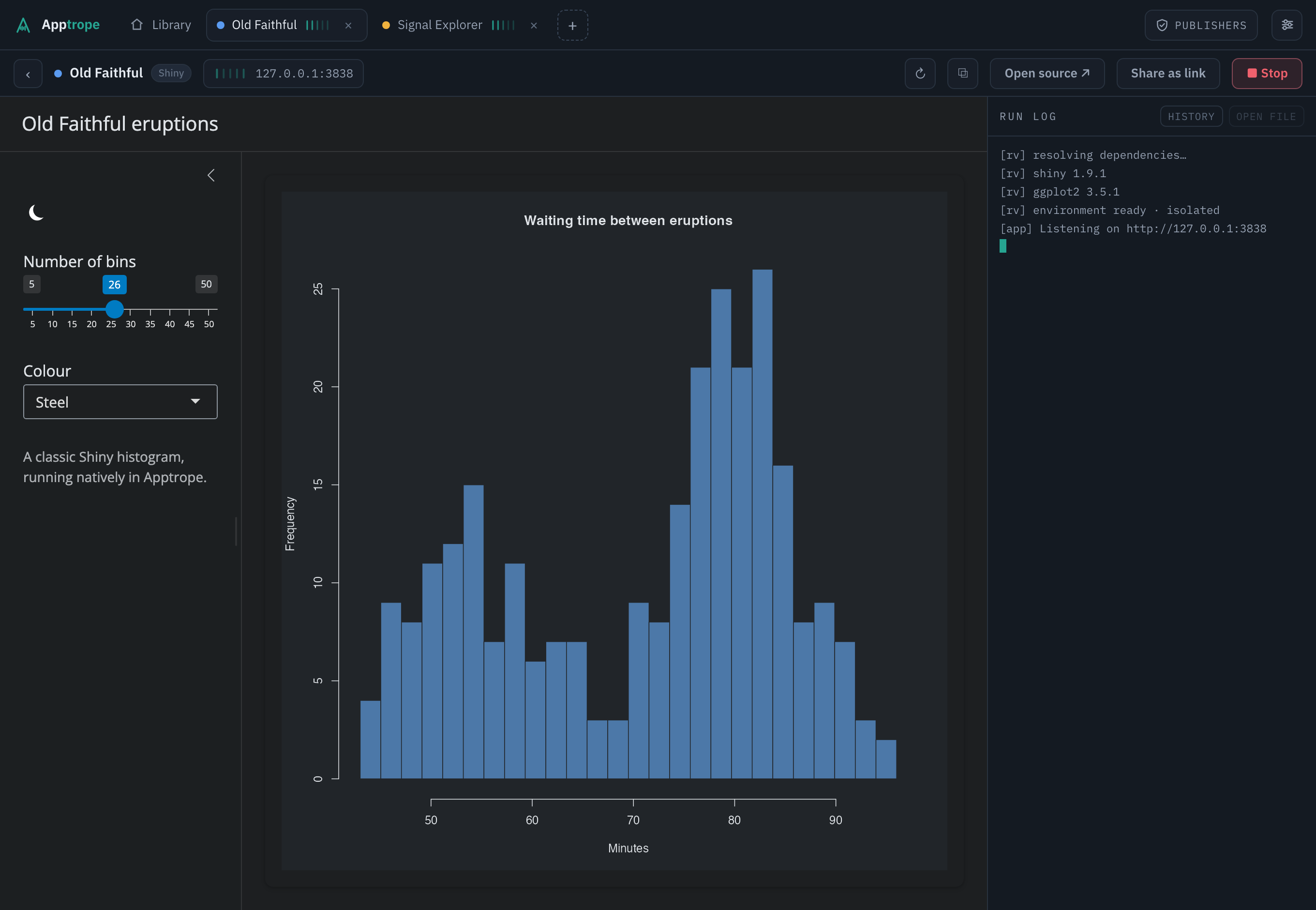Click the slider track at tick 10
This screenshot has height=910, width=1316.
(x=52, y=310)
